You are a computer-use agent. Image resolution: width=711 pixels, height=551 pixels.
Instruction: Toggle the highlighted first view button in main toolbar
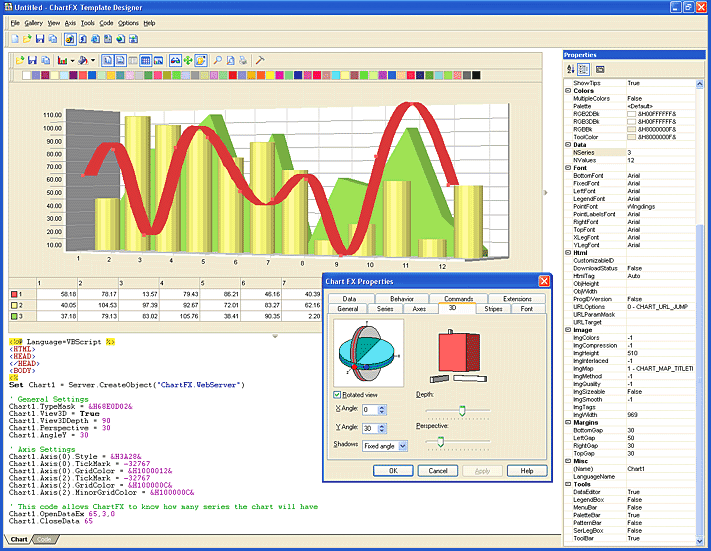click(x=70, y=39)
